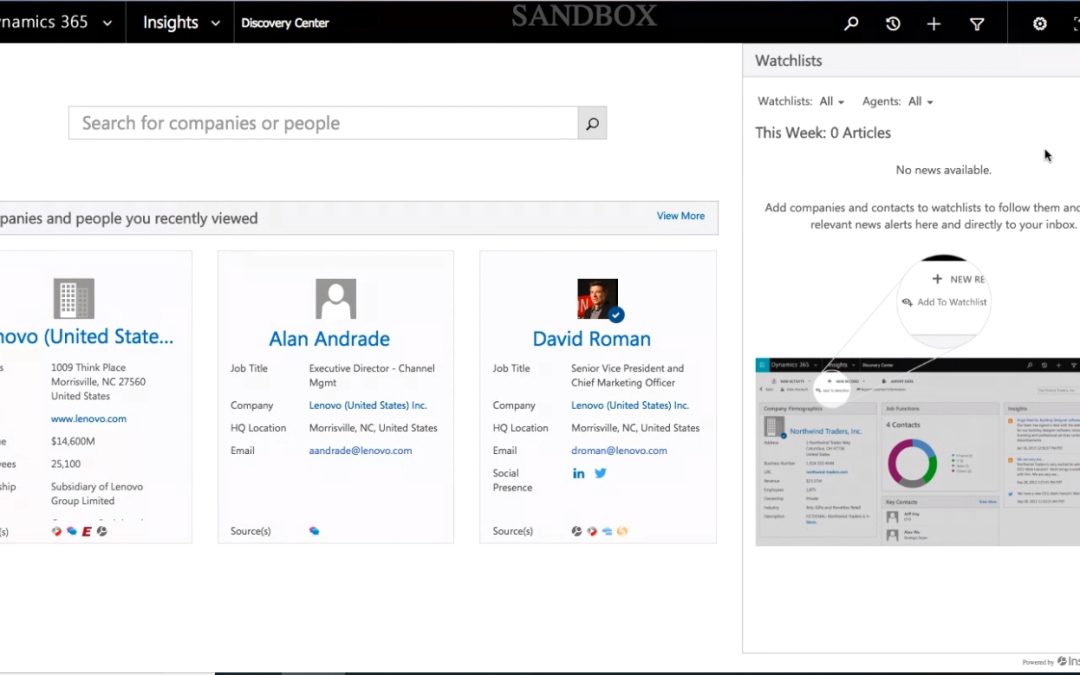The height and width of the screenshot is (675, 1080).
Task: Click 'Senior Vice President and Chief Marketing Officer'
Action: (x=627, y=375)
